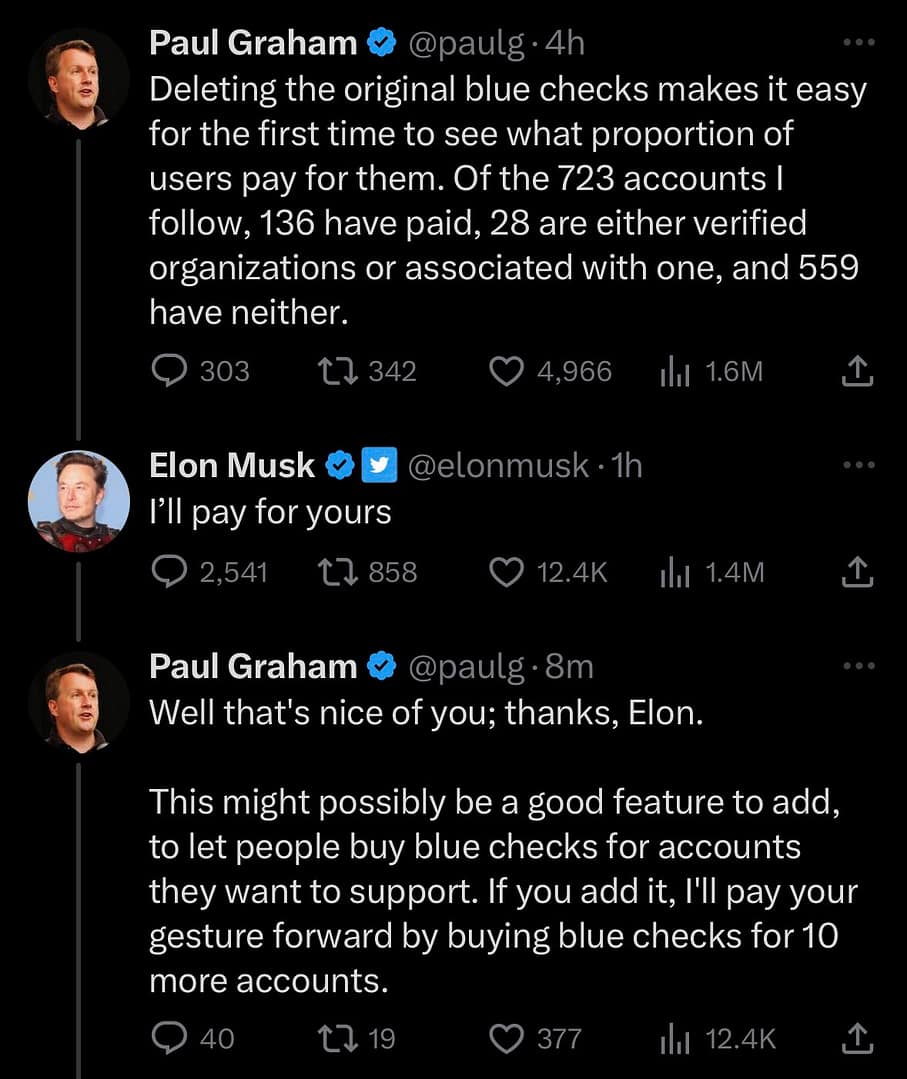Like Paul Graham's tweet with 4,966 likes
907x1079 pixels.
tap(508, 372)
